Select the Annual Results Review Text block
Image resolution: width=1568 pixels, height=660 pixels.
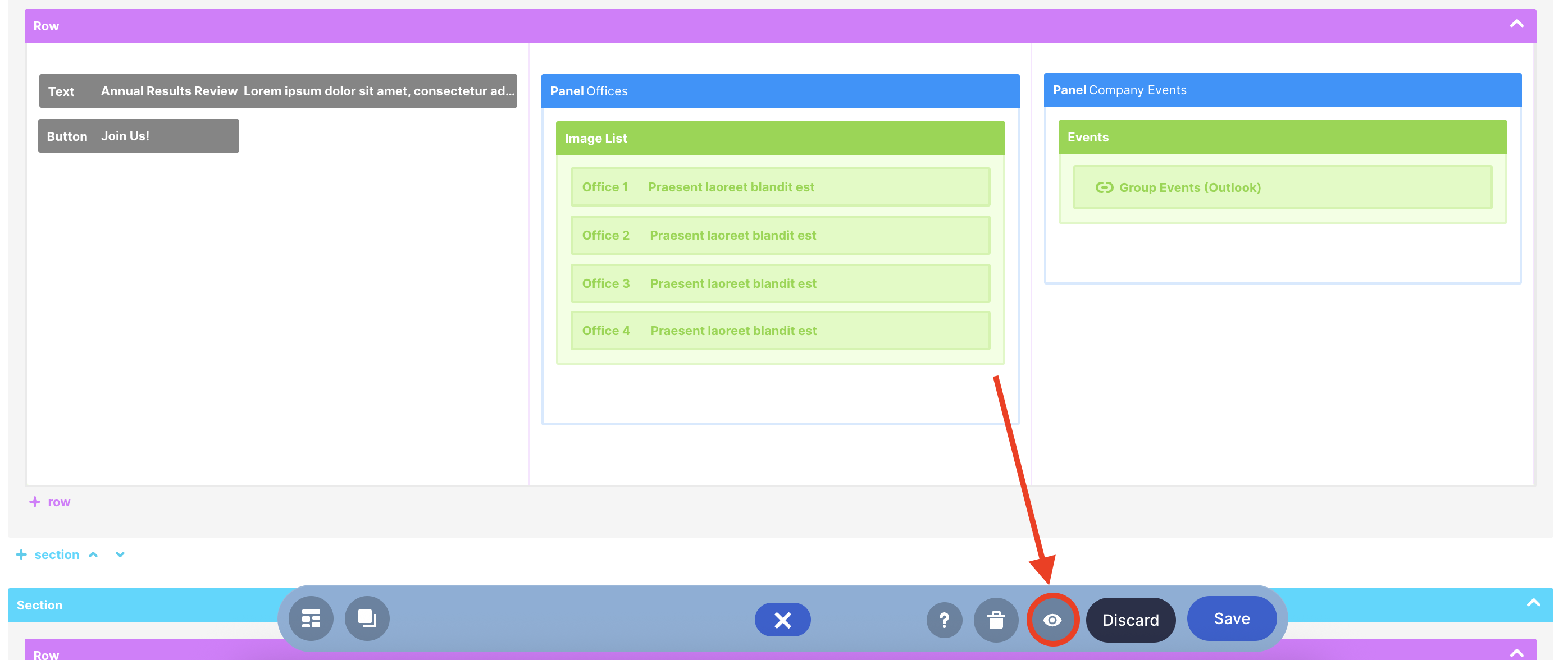pos(277,90)
